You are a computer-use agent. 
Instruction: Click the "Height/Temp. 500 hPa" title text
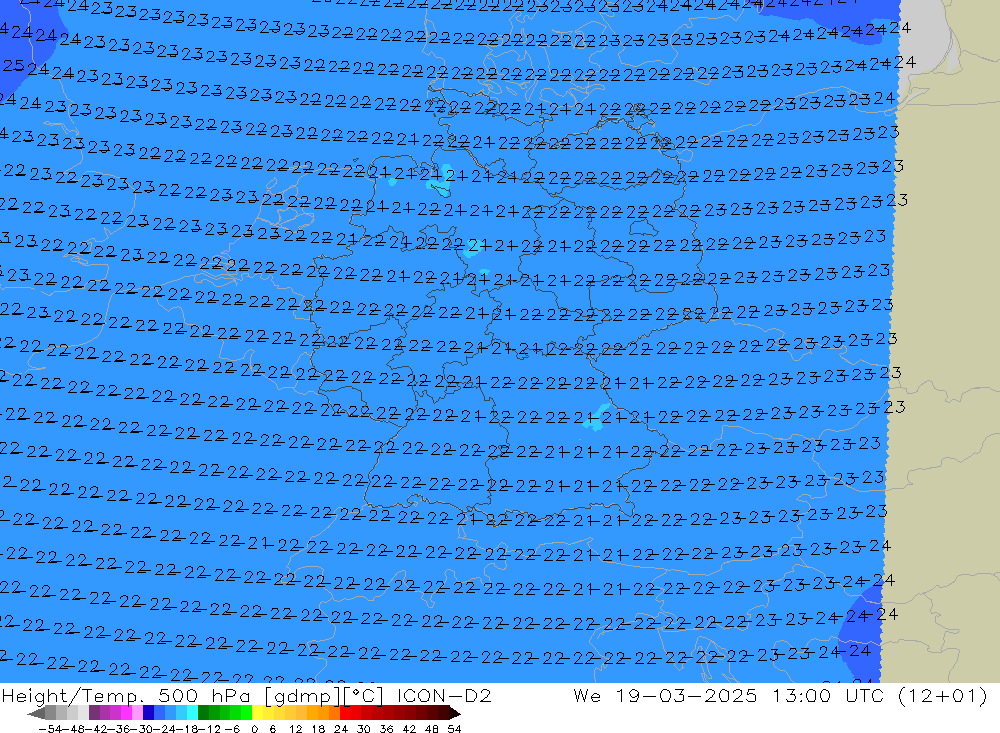pos(126,695)
